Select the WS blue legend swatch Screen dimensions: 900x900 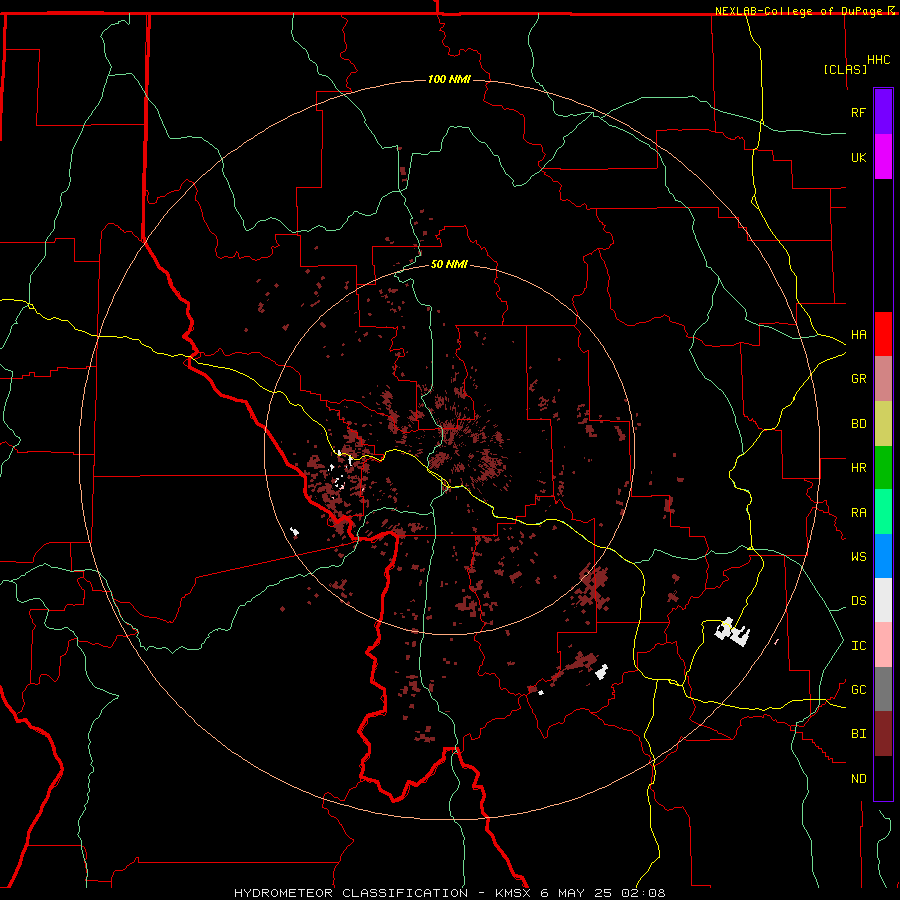pyautogui.click(x=883, y=556)
